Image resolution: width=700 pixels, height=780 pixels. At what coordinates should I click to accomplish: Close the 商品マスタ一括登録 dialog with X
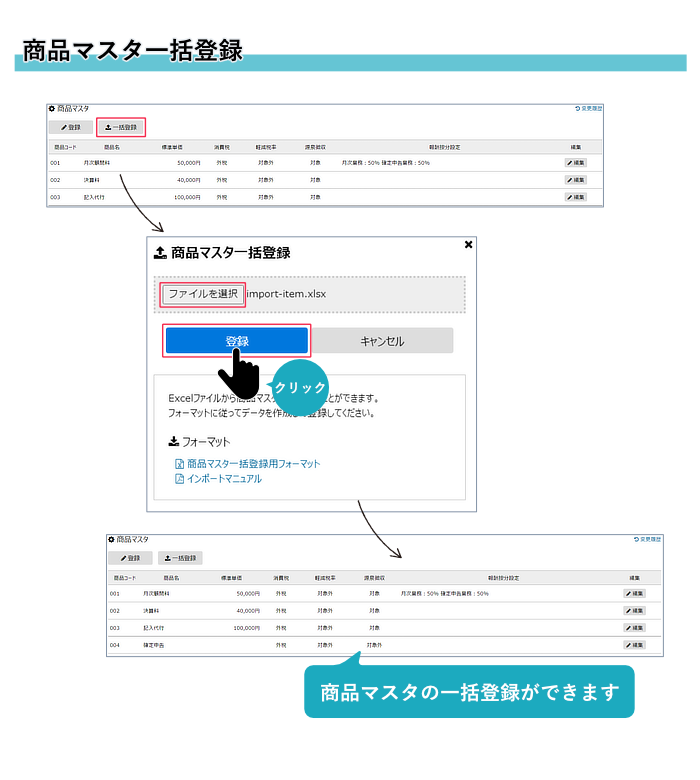tap(468, 244)
